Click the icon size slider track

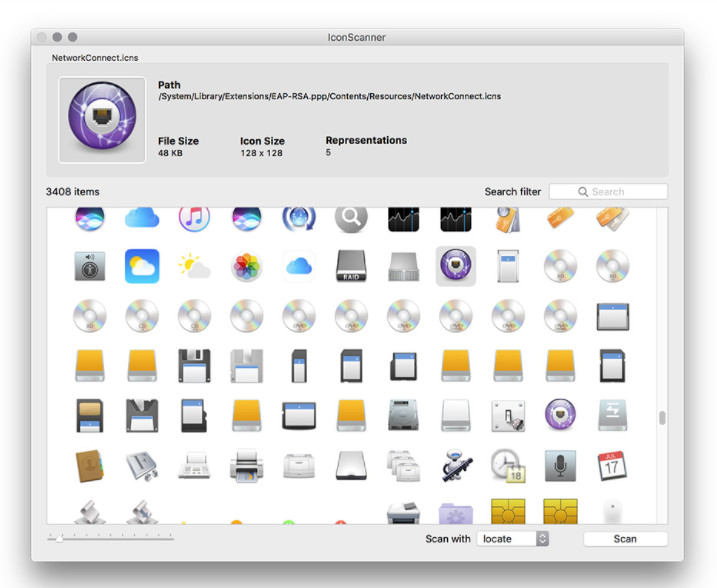[110, 539]
